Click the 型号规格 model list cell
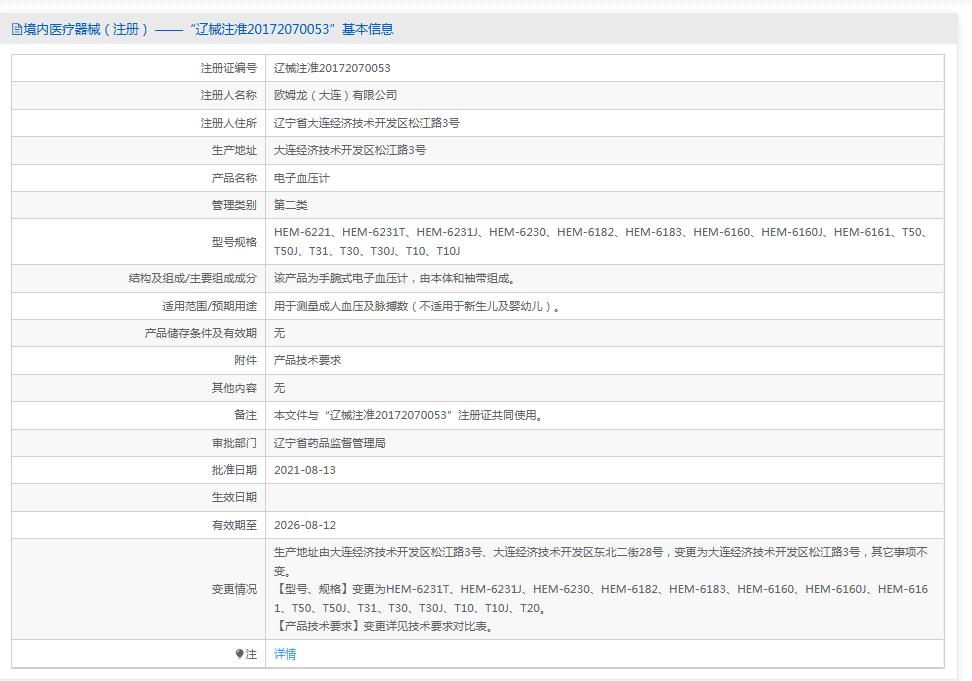This screenshot has width=972, height=681. tap(600, 240)
